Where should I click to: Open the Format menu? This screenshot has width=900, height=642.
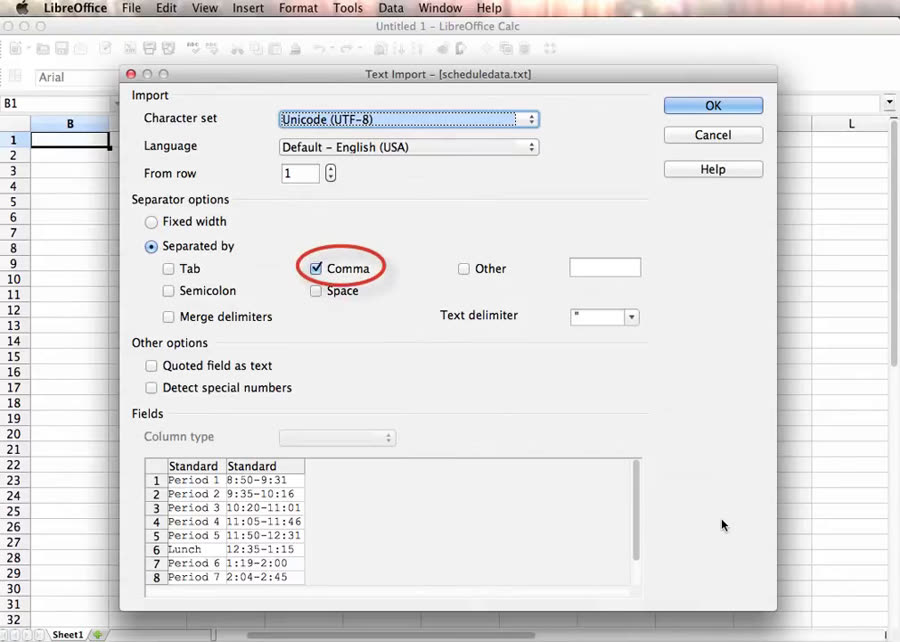pyautogui.click(x=298, y=8)
